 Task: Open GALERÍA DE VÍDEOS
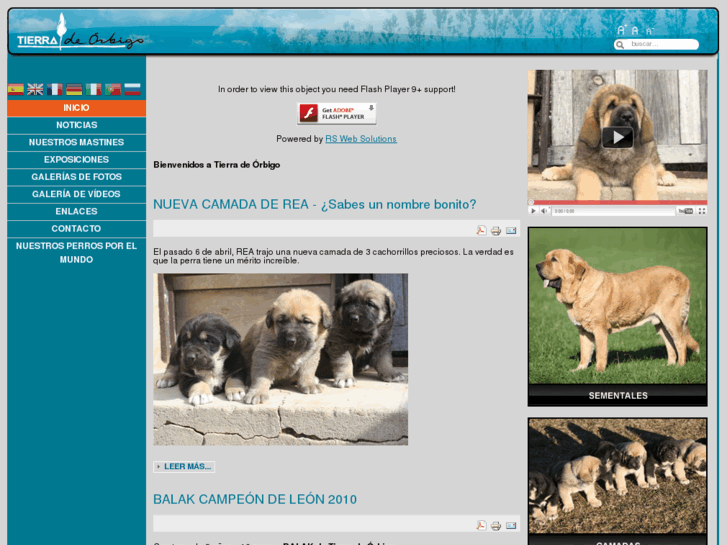click(x=77, y=194)
